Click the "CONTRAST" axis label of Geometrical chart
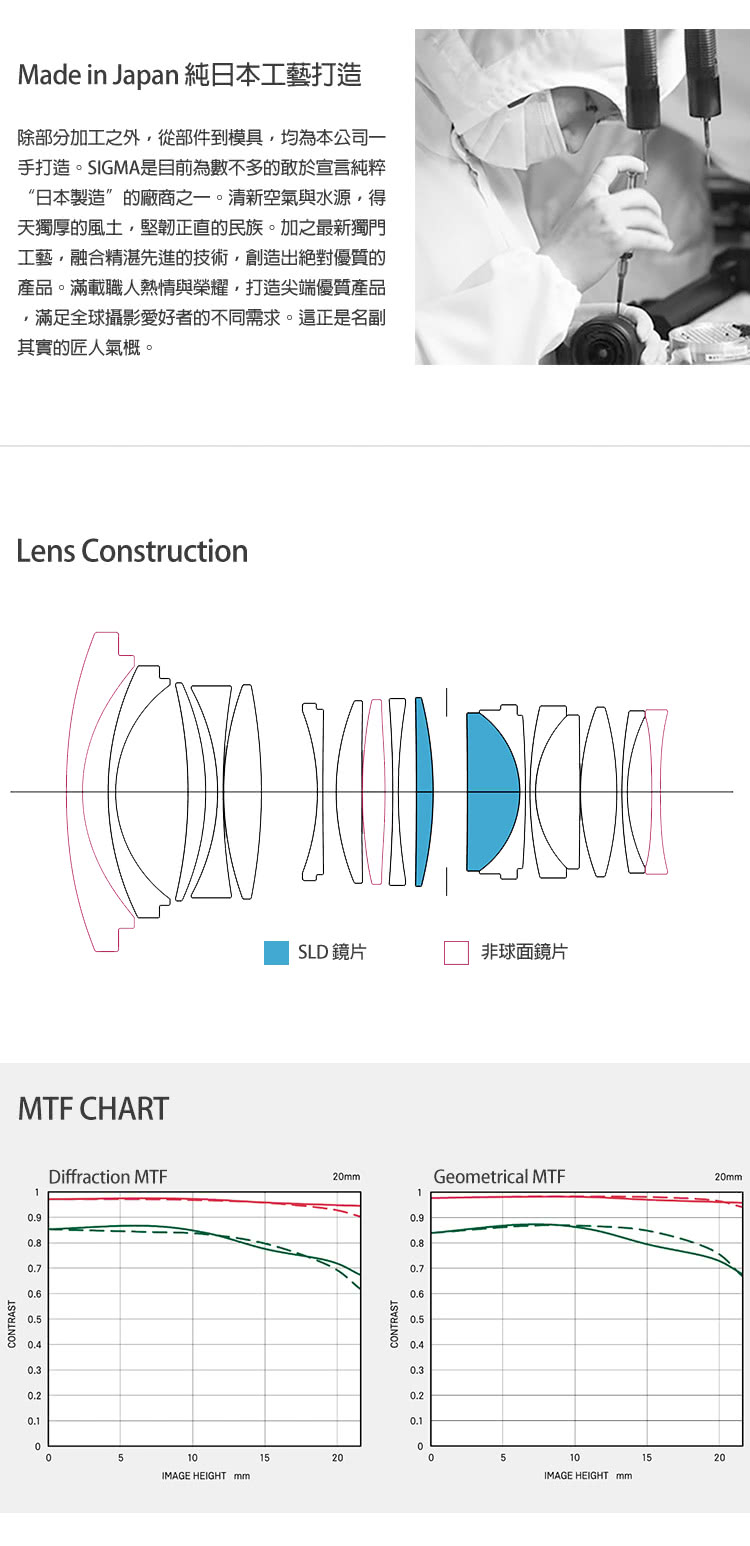The height and width of the screenshot is (1546, 750). pyautogui.click(x=394, y=1323)
